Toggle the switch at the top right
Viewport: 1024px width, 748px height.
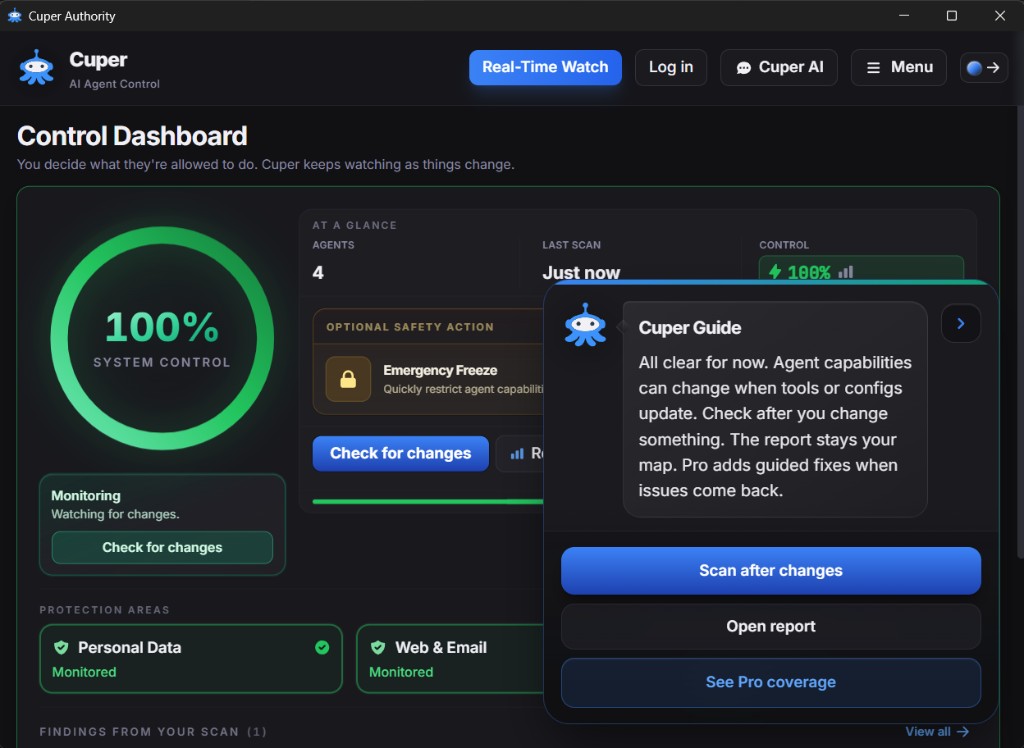pos(984,67)
